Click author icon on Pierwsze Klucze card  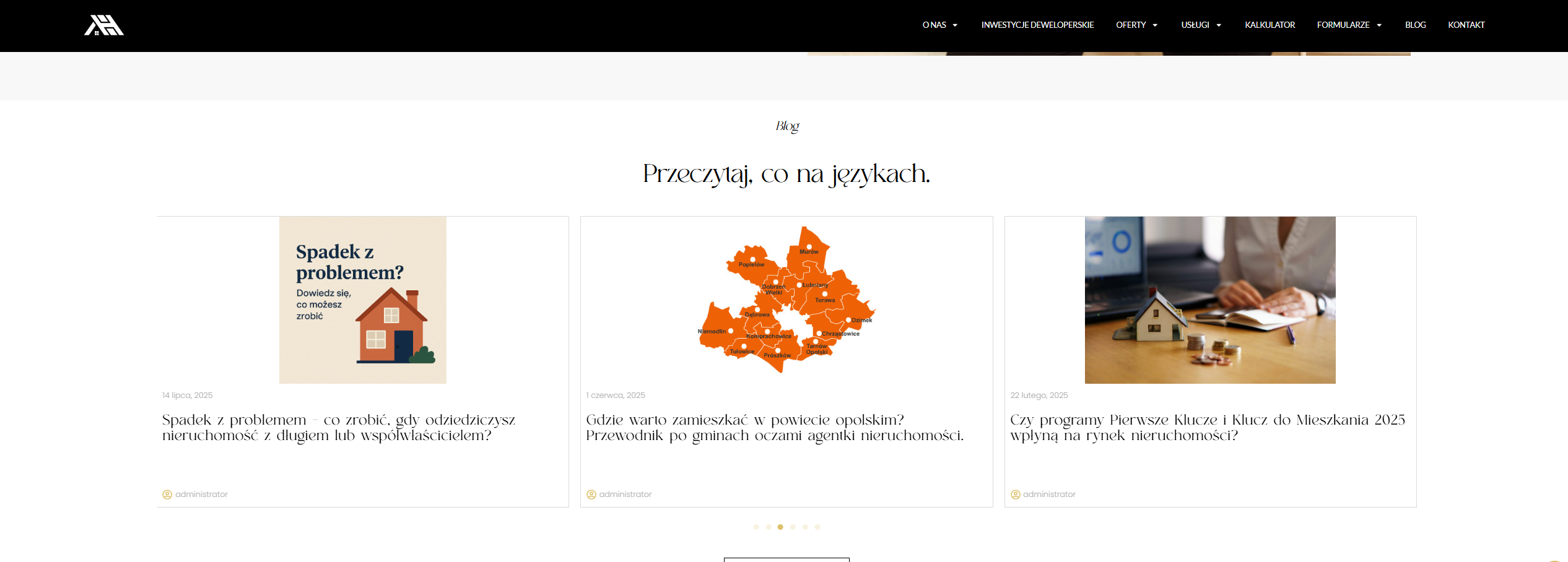click(1016, 495)
